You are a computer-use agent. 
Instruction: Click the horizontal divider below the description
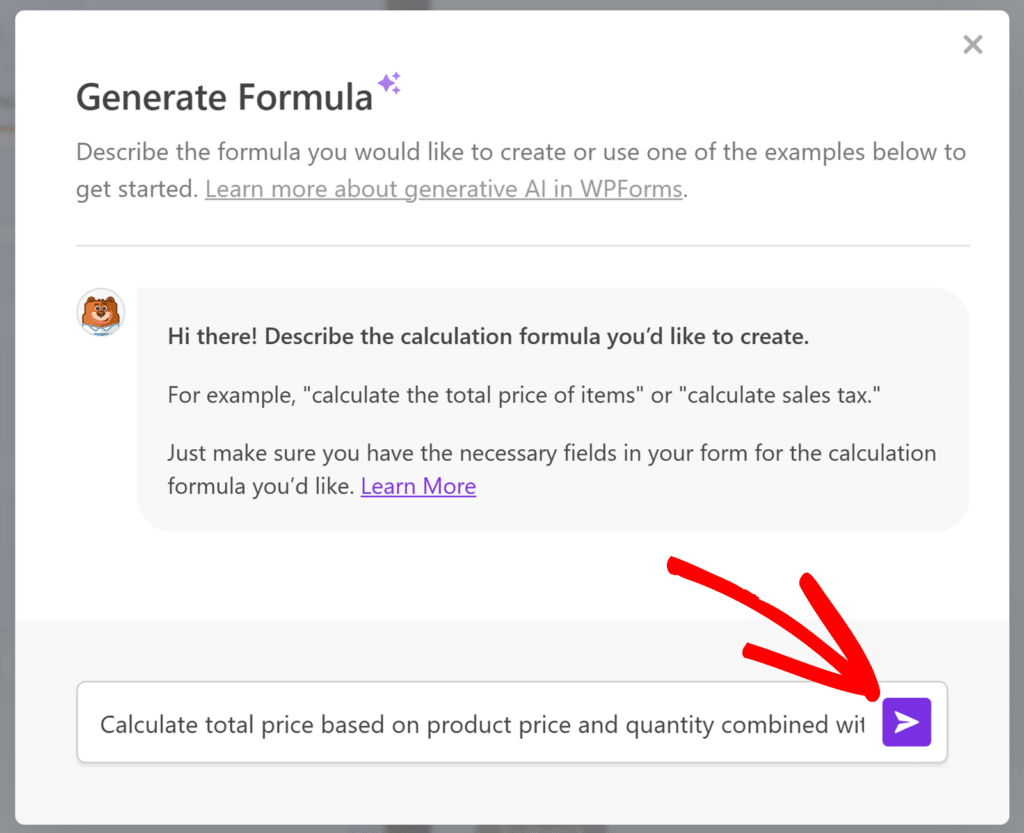(522, 245)
